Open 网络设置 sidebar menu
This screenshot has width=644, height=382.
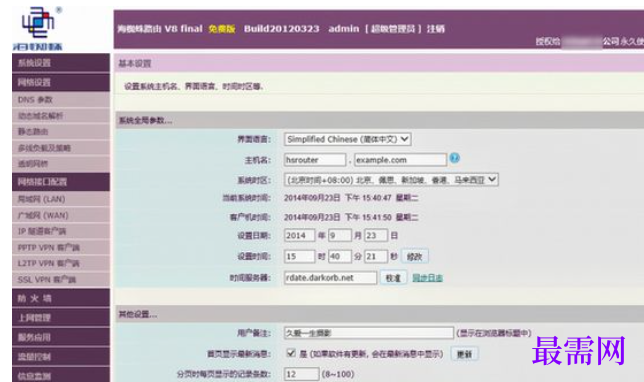coord(61,83)
